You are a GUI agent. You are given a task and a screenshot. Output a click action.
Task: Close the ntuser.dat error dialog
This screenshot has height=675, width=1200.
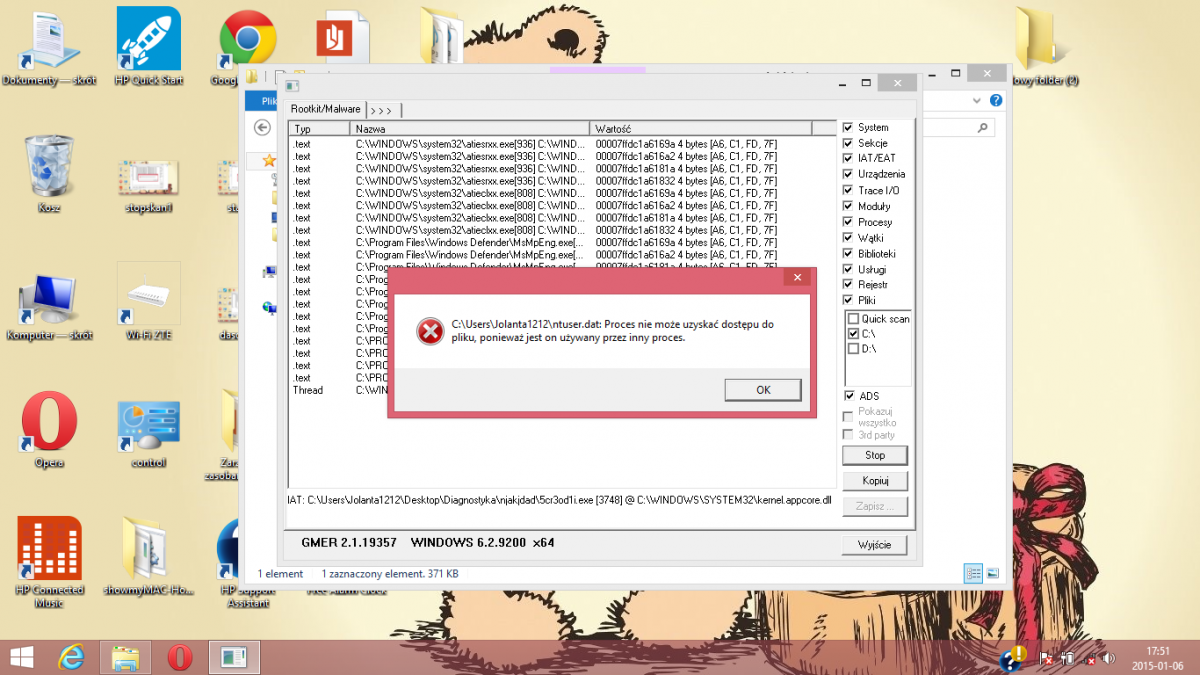tap(796, 278)
